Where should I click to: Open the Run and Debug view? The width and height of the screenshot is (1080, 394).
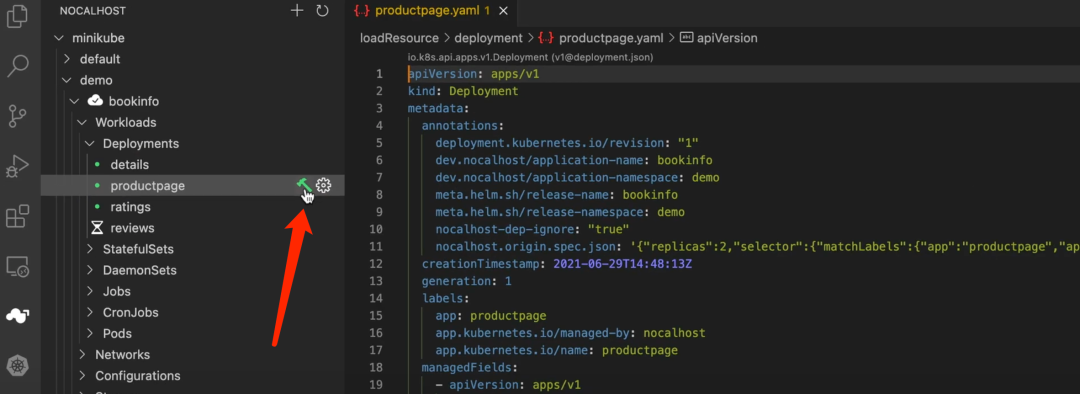[x=17, y=166]
